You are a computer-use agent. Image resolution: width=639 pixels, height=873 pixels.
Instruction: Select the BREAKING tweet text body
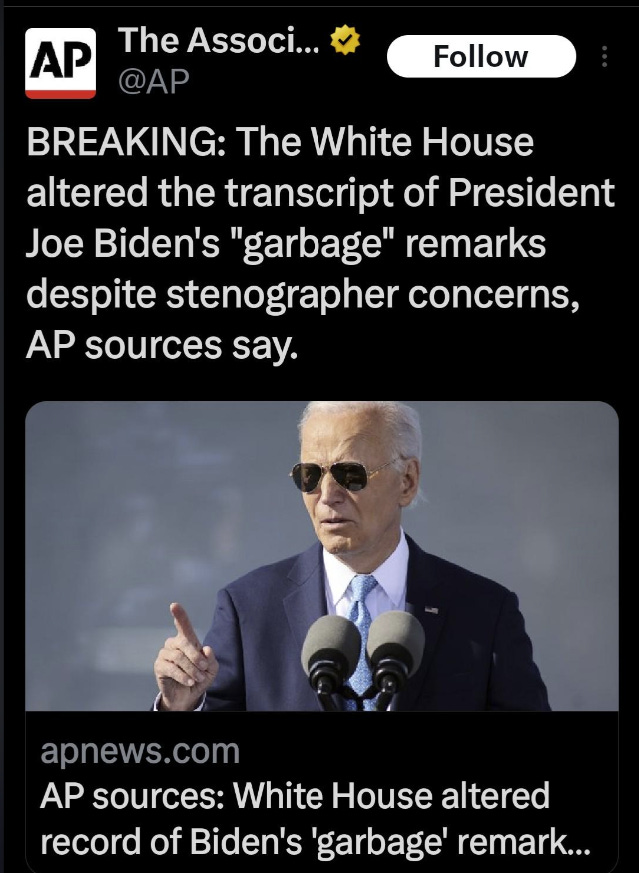click(320, 243)
